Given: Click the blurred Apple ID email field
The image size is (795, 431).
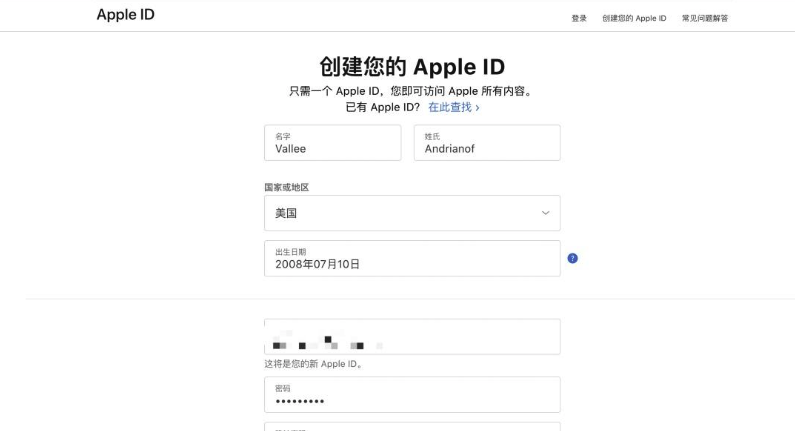Looking at the screenshot, I should tap(411, 337).
